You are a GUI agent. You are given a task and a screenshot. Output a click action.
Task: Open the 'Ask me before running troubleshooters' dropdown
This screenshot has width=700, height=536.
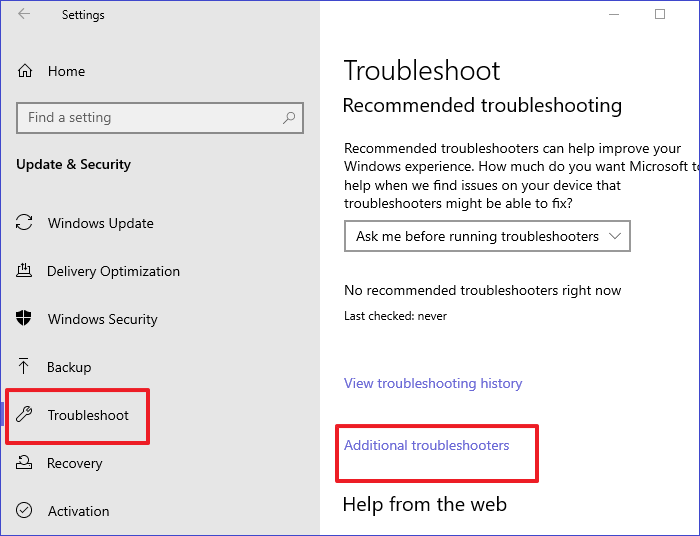487,237
